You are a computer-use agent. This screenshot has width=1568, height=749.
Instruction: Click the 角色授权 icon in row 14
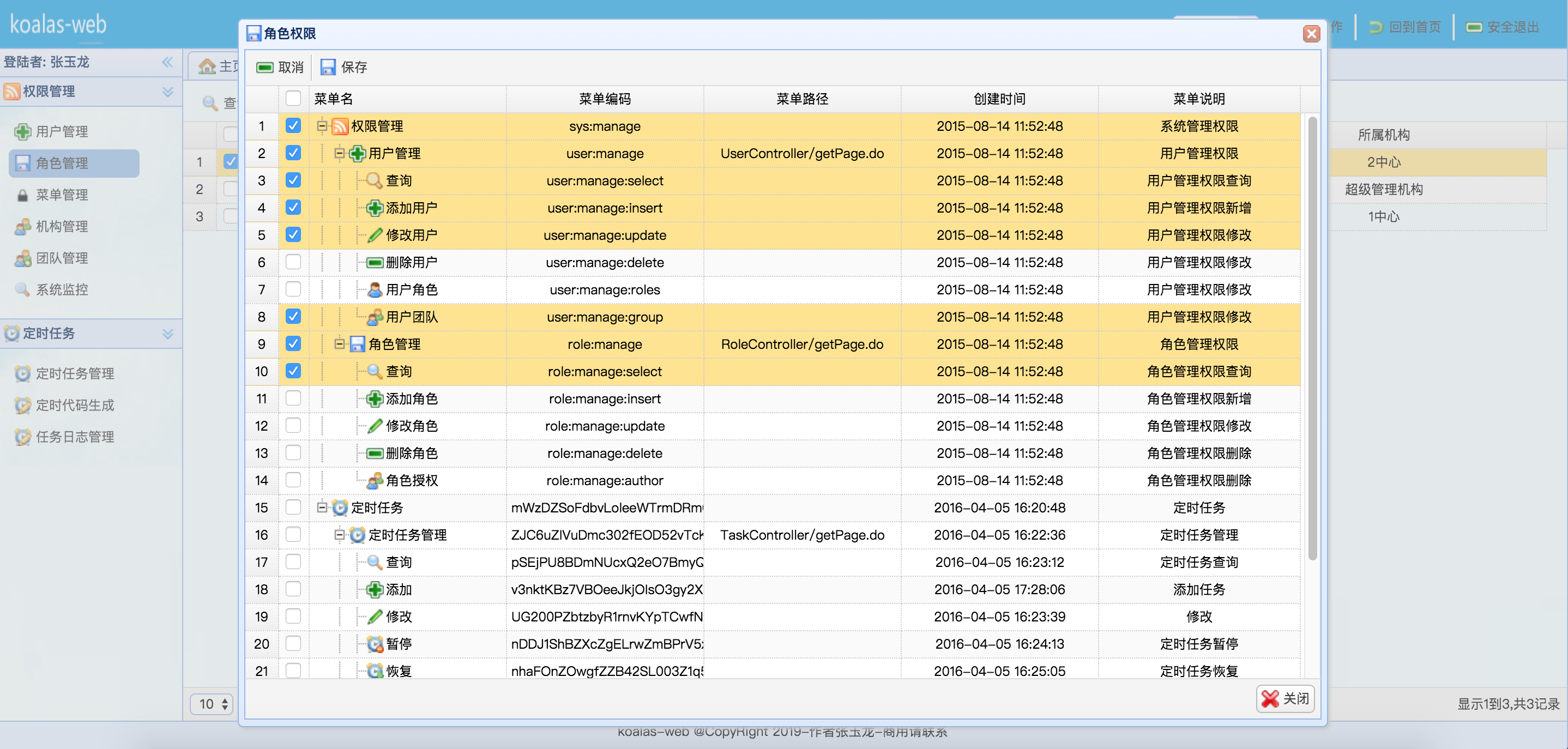pyautogui.click(x=375, y=481)
